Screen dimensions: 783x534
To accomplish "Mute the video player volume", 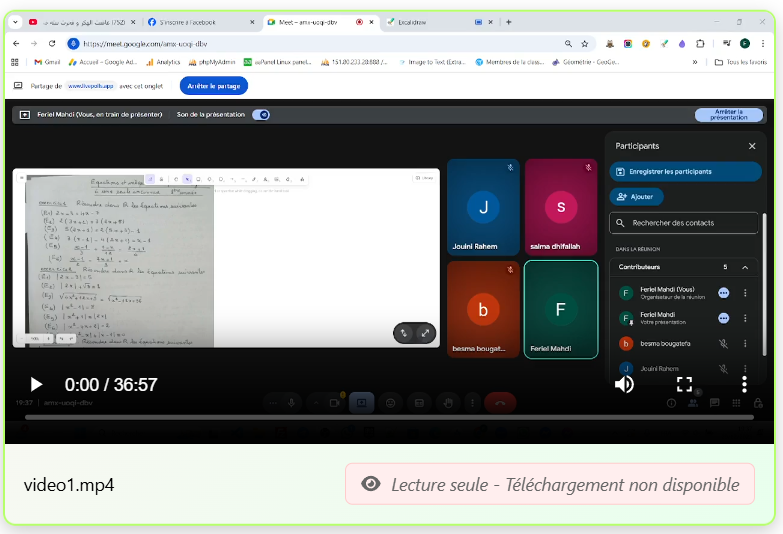I will pyautogui.click(x=624, y=384).
